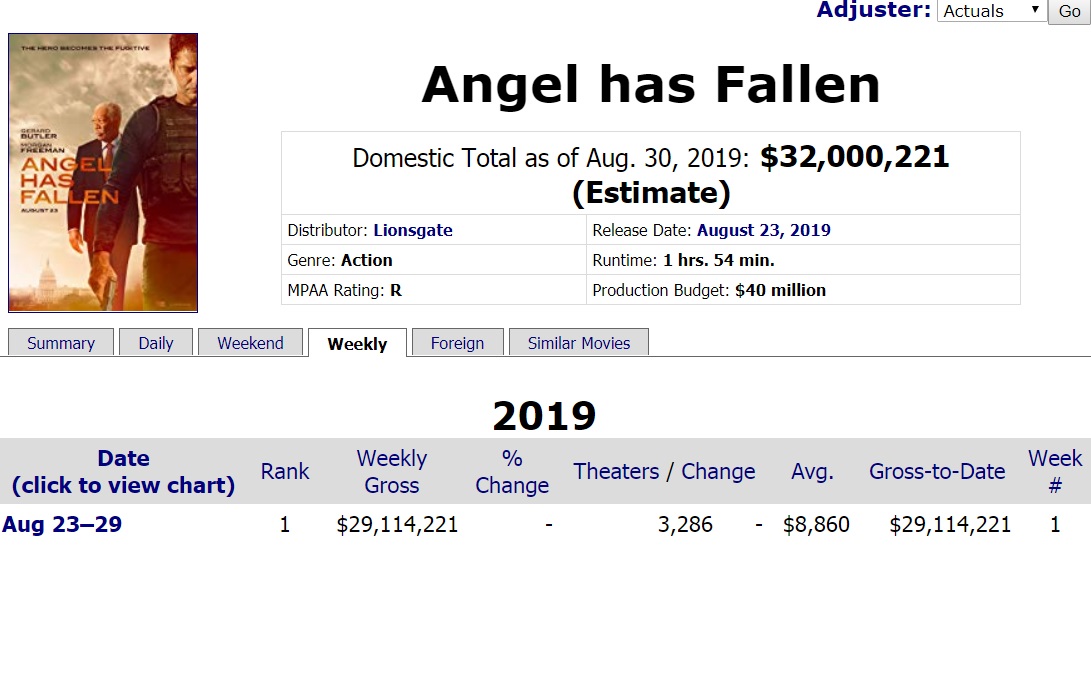Click the % Change column header
Image resolution: width=1091 pixels, height=677 pixels.
tap(512, 471)
